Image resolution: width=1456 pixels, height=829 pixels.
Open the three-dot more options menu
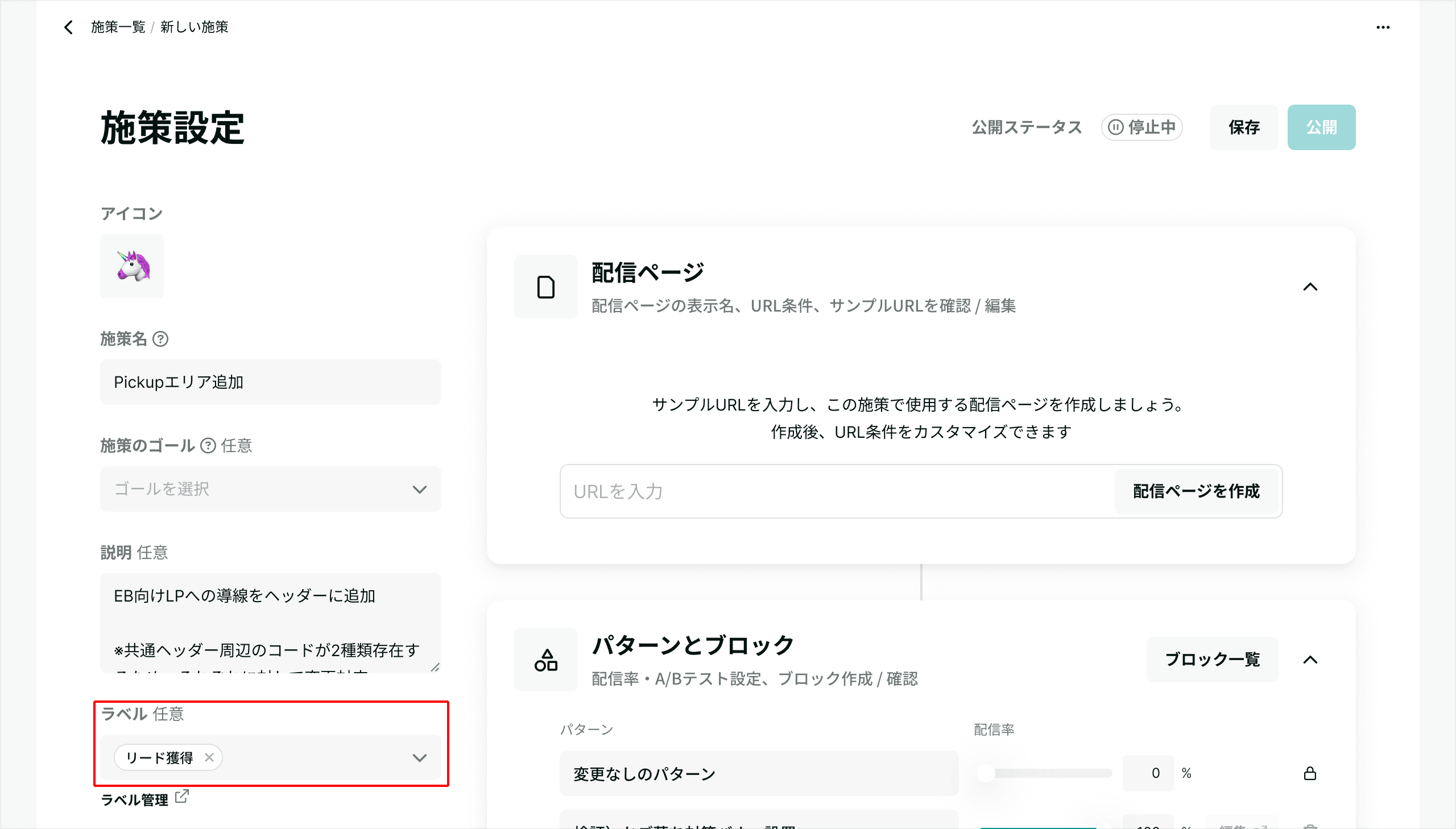pyautogui.click(x=1383, y=27)
